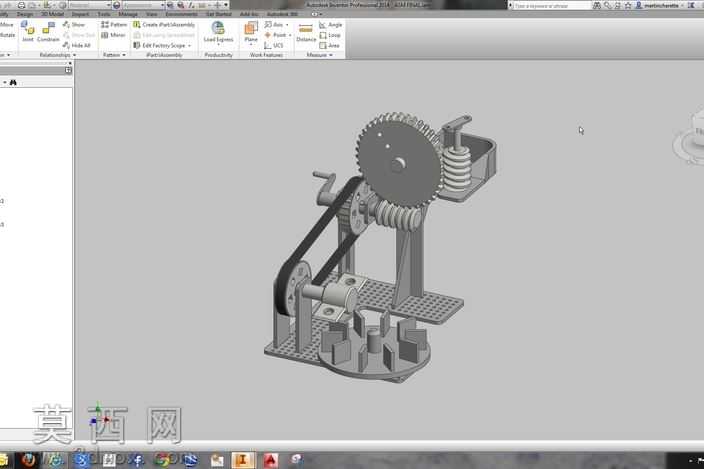Select the UCS work feature
This screenshot has width=704, height=469.
tap(274, 45)
